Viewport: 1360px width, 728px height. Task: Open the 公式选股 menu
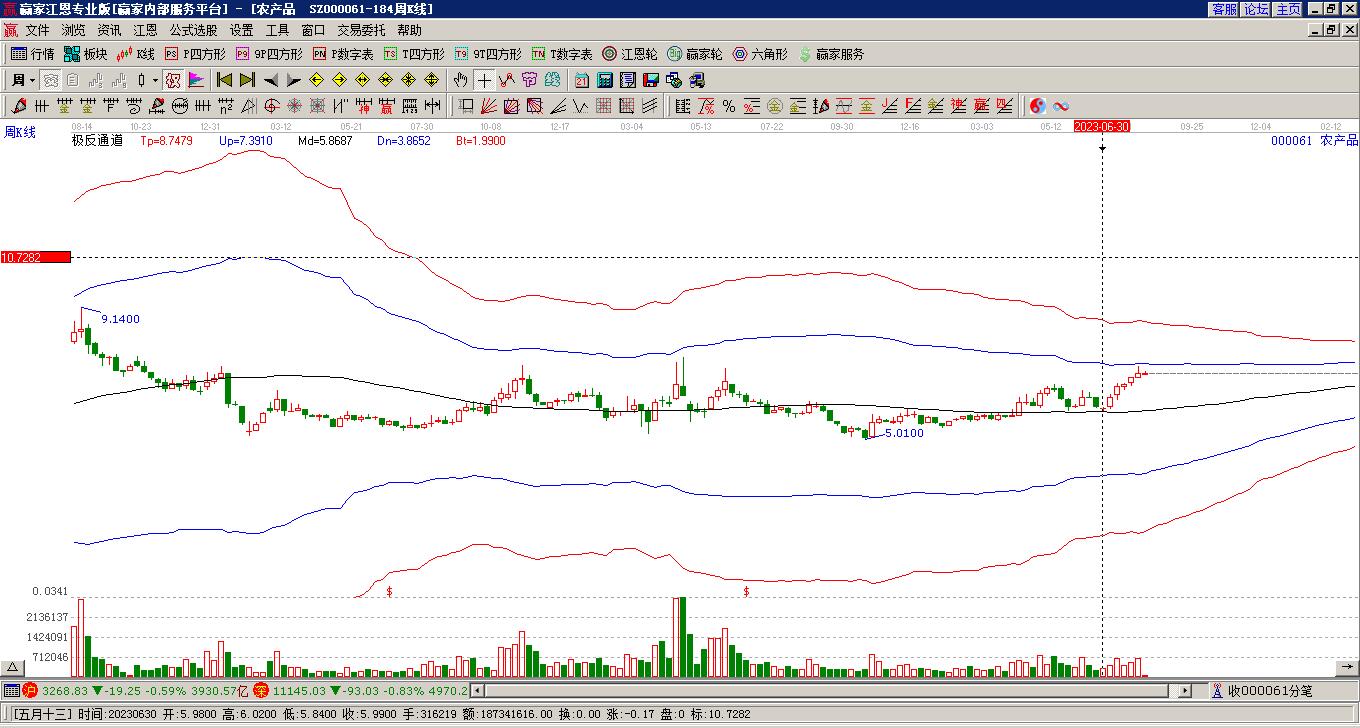pyautogui.click(x=193, y=30)
